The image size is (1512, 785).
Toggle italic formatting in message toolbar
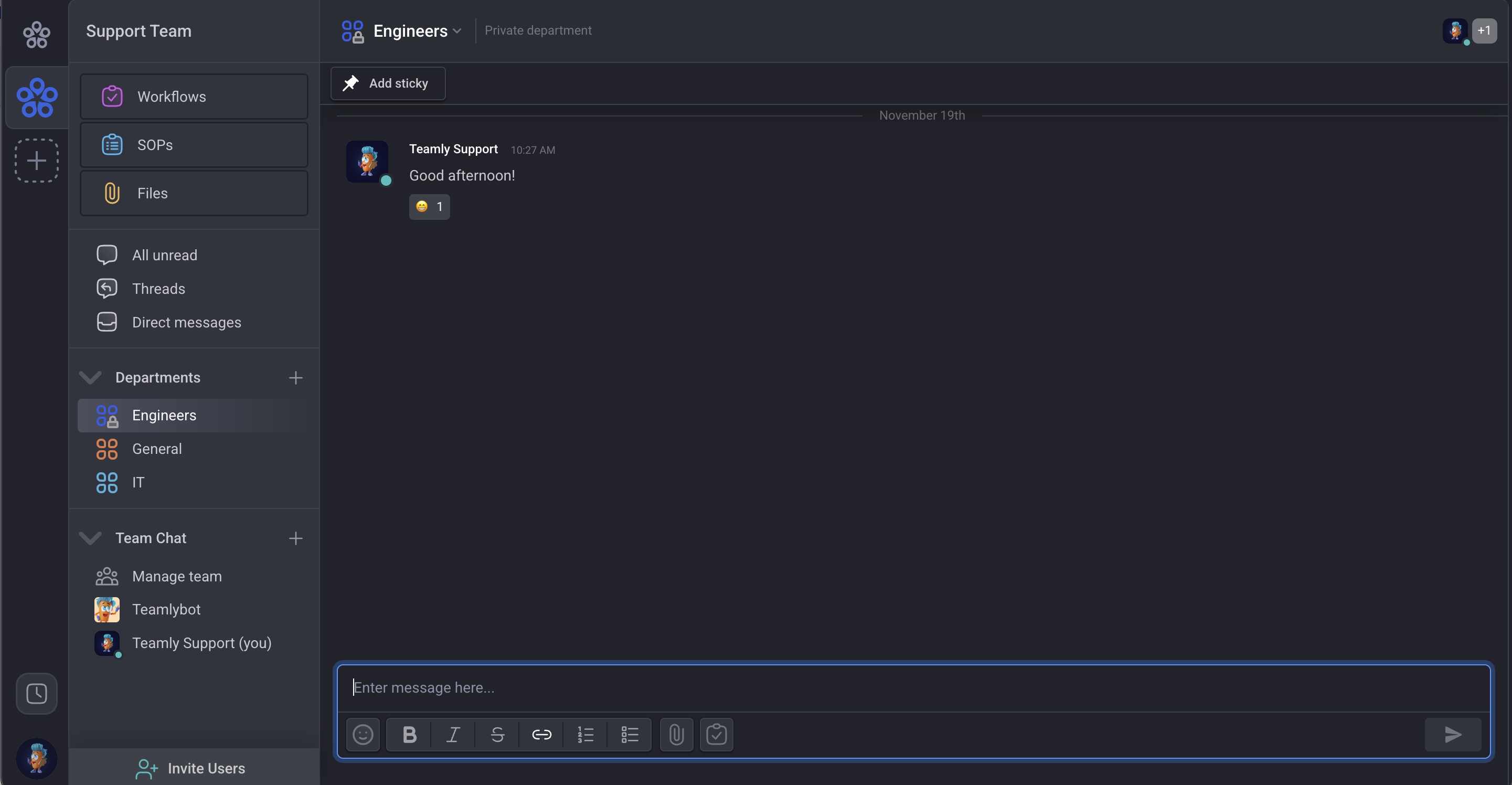pyautogui.click(x=453, y=735)
